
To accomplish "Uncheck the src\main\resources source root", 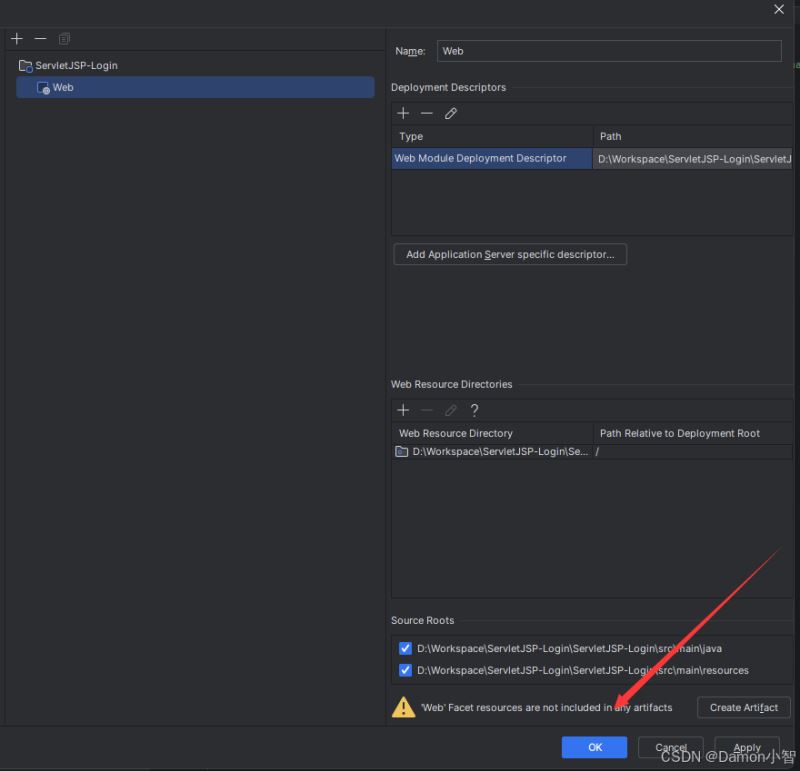I will tap(405, 670).
